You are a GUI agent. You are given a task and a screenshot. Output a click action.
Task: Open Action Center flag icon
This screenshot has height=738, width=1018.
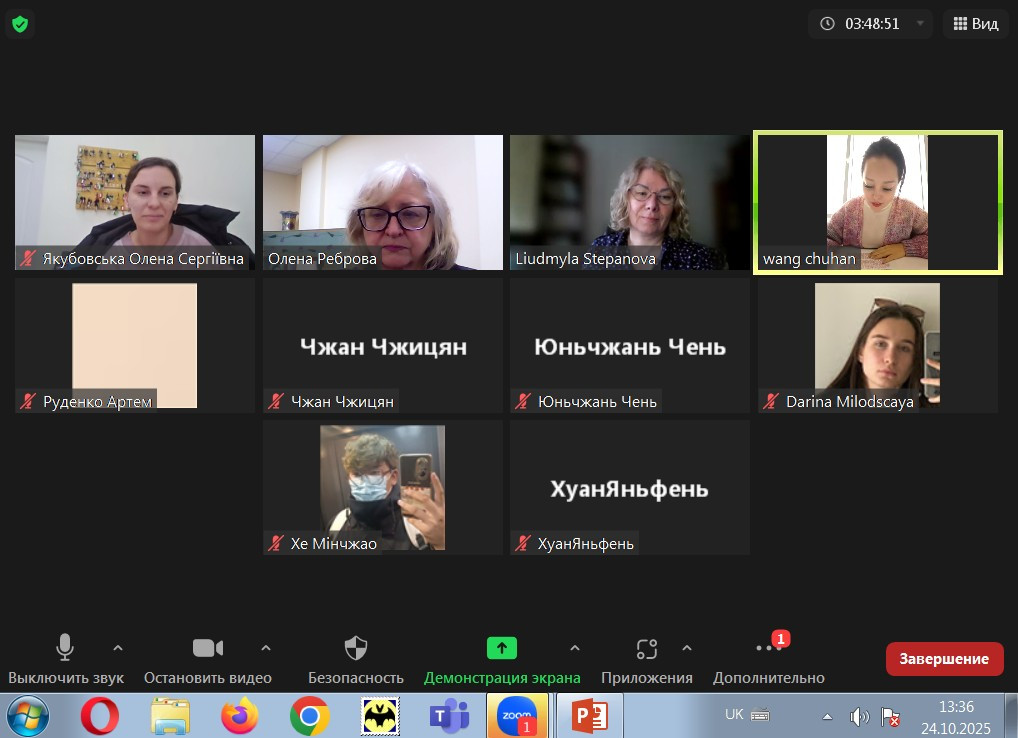[x=890, y=717]
